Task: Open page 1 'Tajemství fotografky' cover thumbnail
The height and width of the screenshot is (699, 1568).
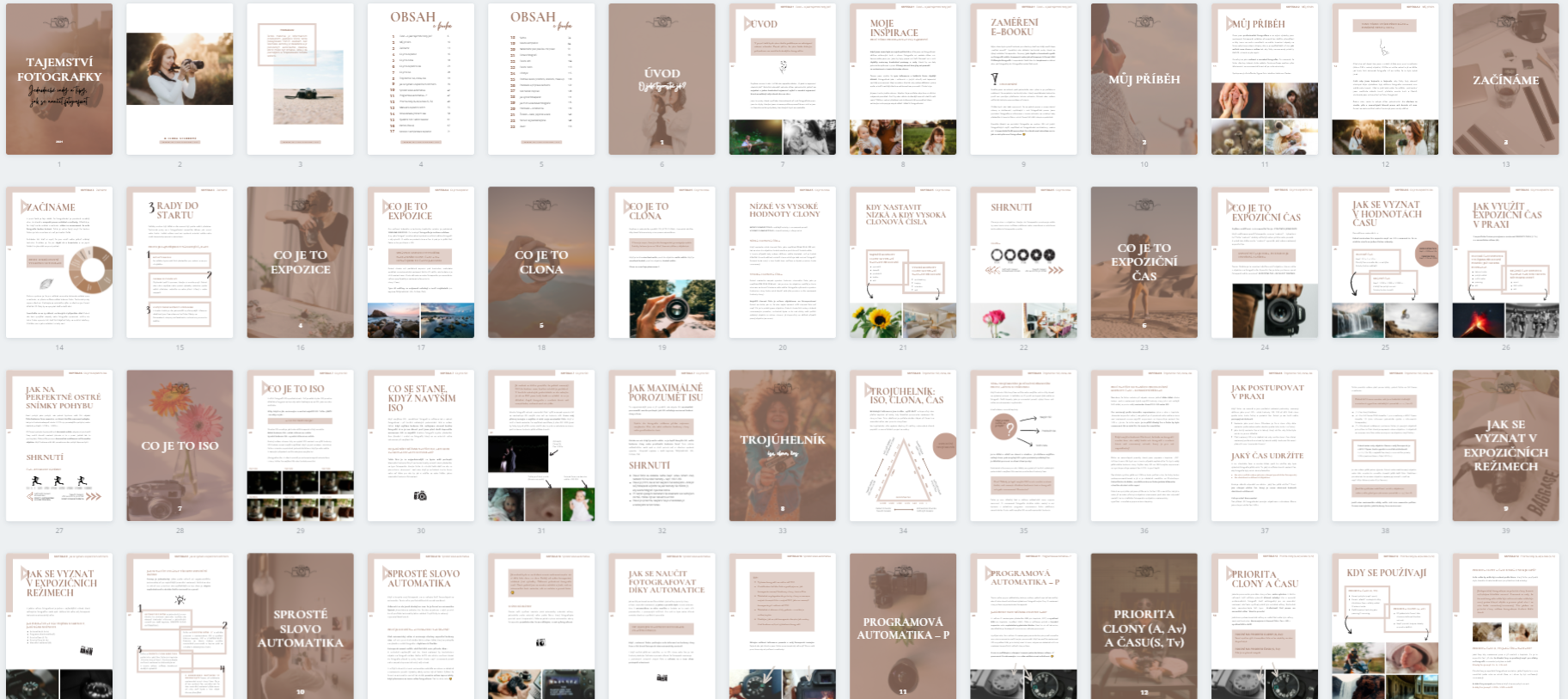Action: click(x=59, y=79)
